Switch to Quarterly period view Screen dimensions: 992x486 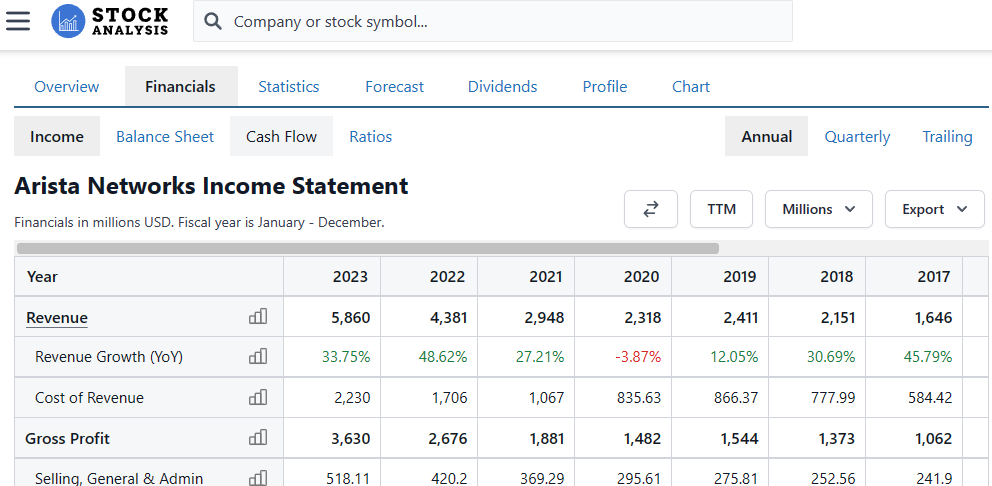[857, 136]
